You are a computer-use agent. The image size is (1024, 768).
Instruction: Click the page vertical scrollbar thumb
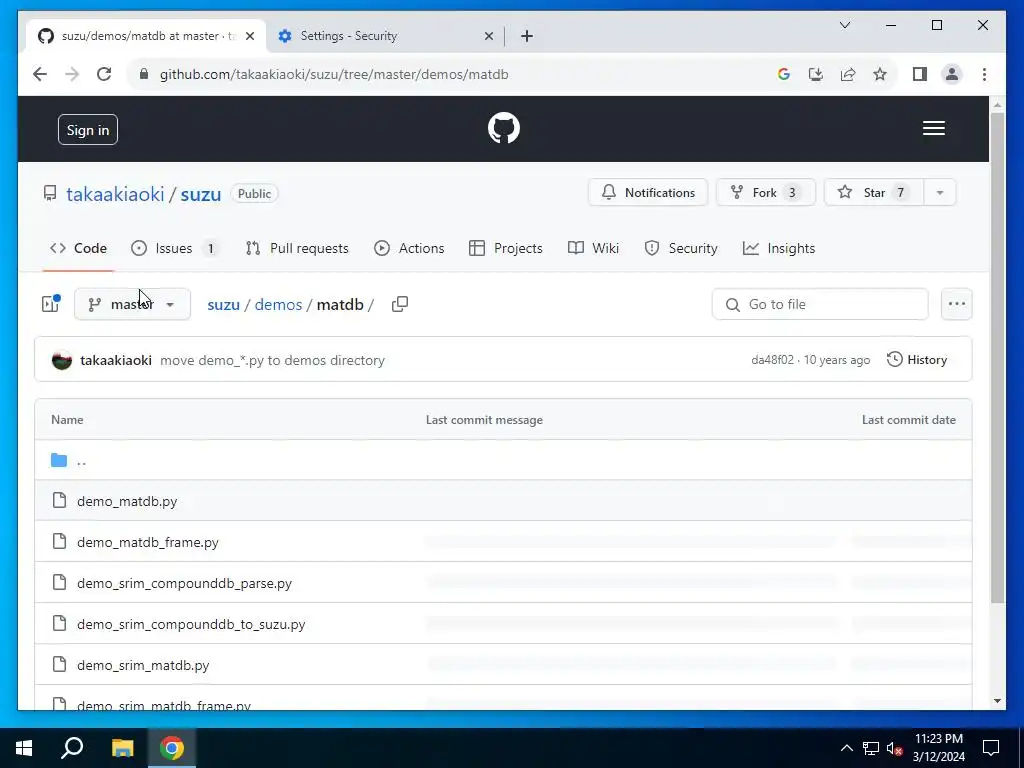(997, 358)
